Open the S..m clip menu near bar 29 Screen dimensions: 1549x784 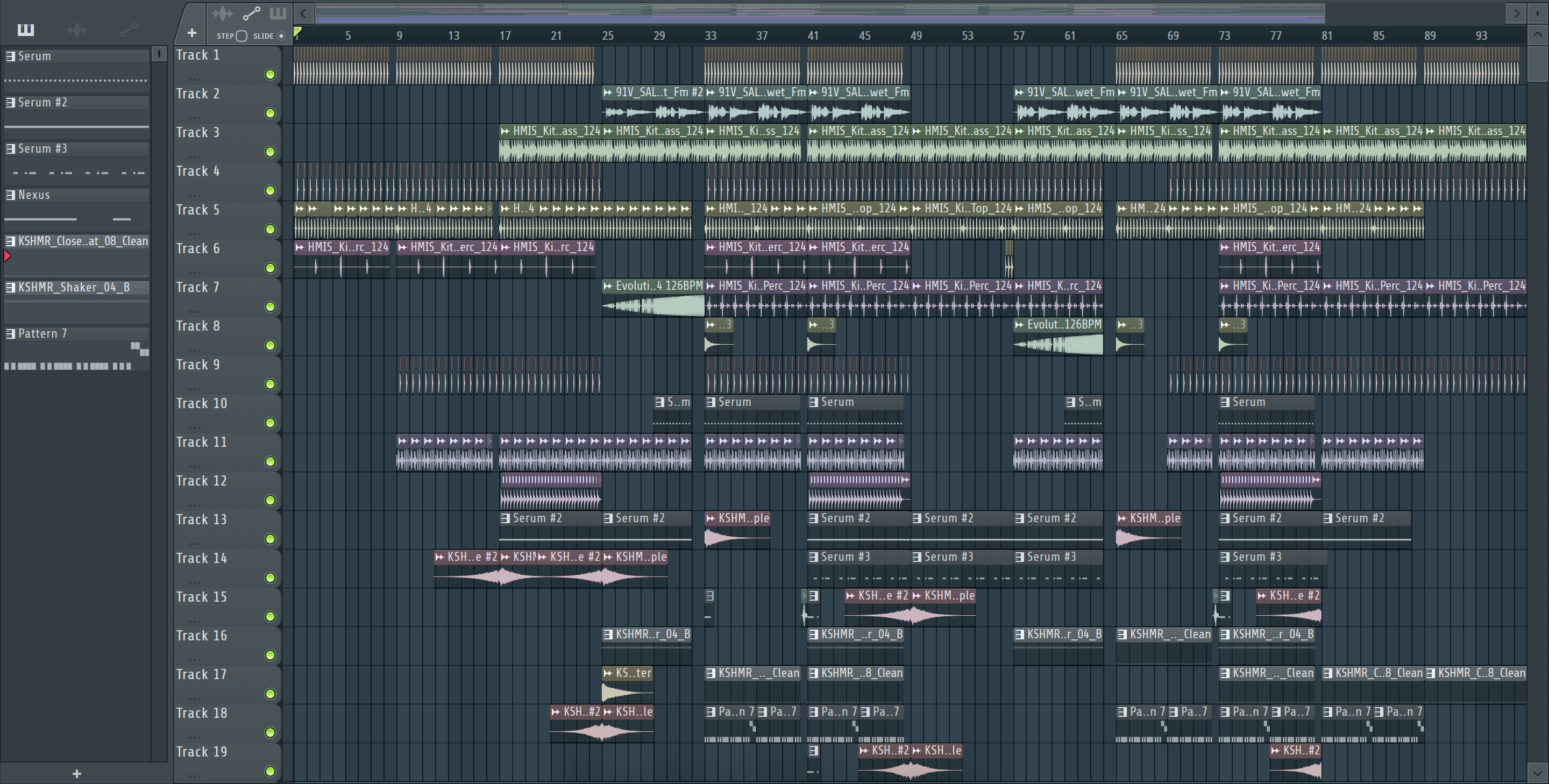[x=659, y=402]
